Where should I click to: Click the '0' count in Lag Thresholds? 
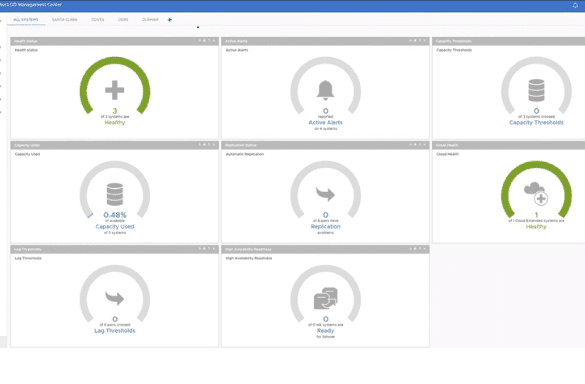click(x=115, y=319)
